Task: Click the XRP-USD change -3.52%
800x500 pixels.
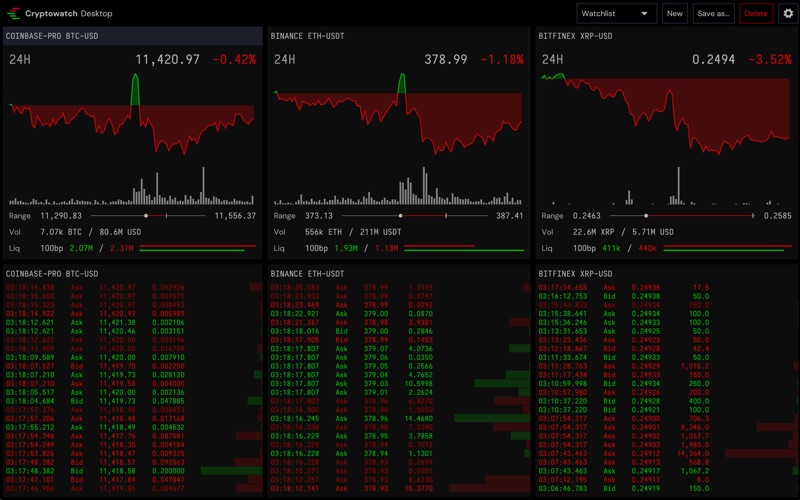Action: (x=770, y=60)
